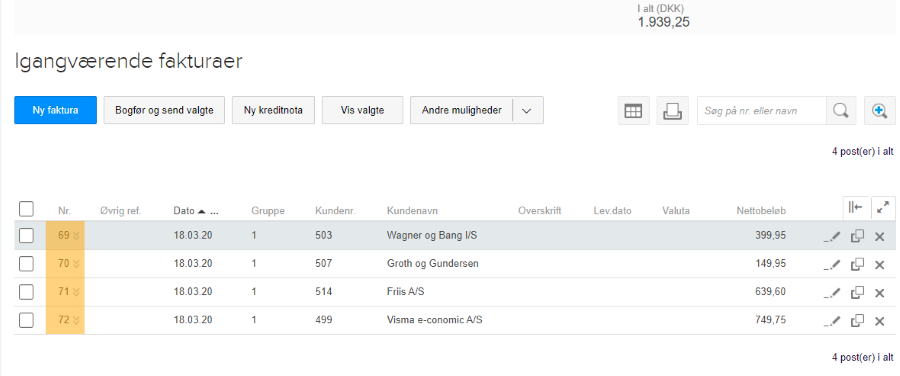This screenshot has height=376, width=900.
Task: Click customer name Wagner og Bang I/S
Action: pyautogui.click(x=431, y=235)
